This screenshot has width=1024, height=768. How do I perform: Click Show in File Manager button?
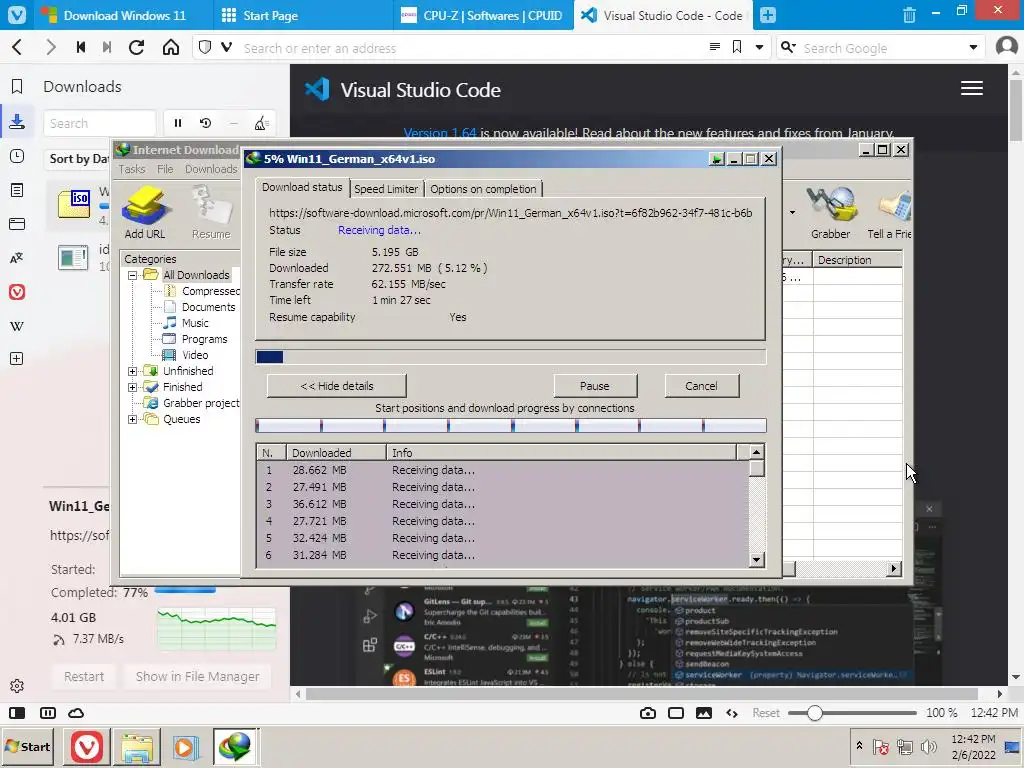[x=197, y=677]
